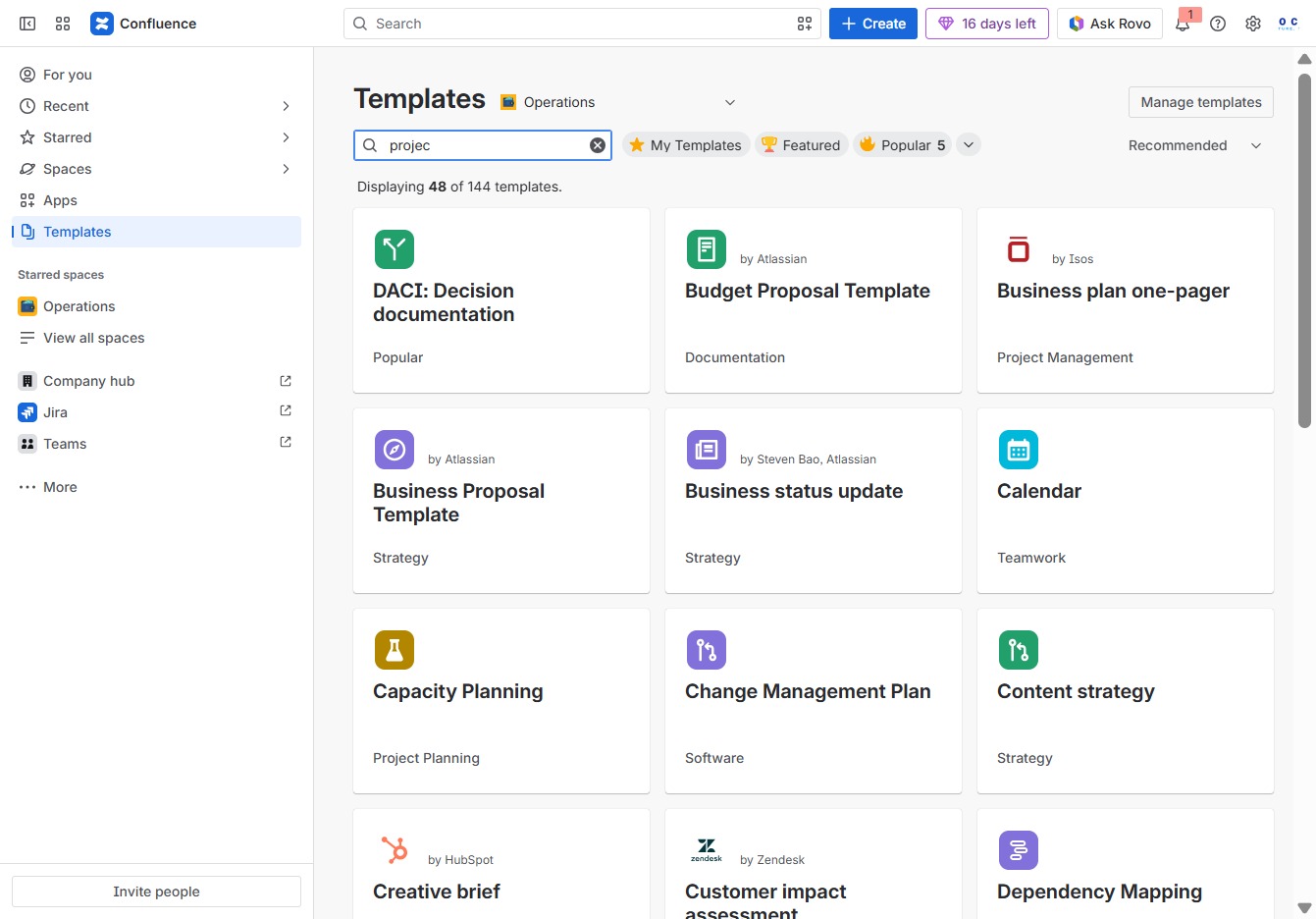Click the 16 days left trial button

[x=987, y=24]
